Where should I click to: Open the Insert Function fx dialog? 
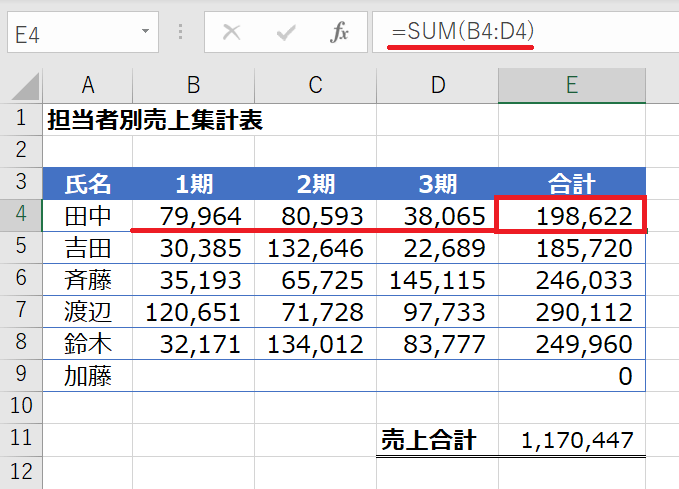pos(340,33)
